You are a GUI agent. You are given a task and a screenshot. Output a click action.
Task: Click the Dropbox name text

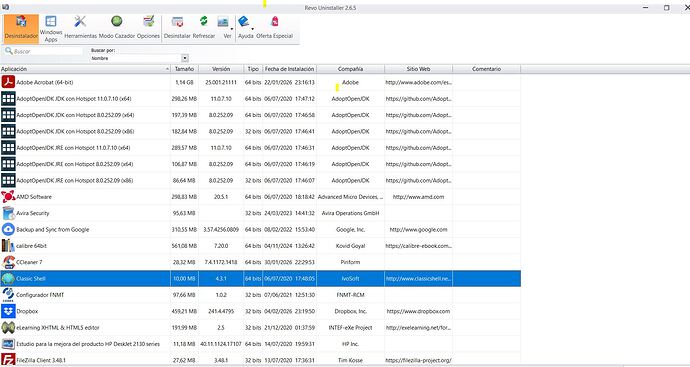pos(27,311)
